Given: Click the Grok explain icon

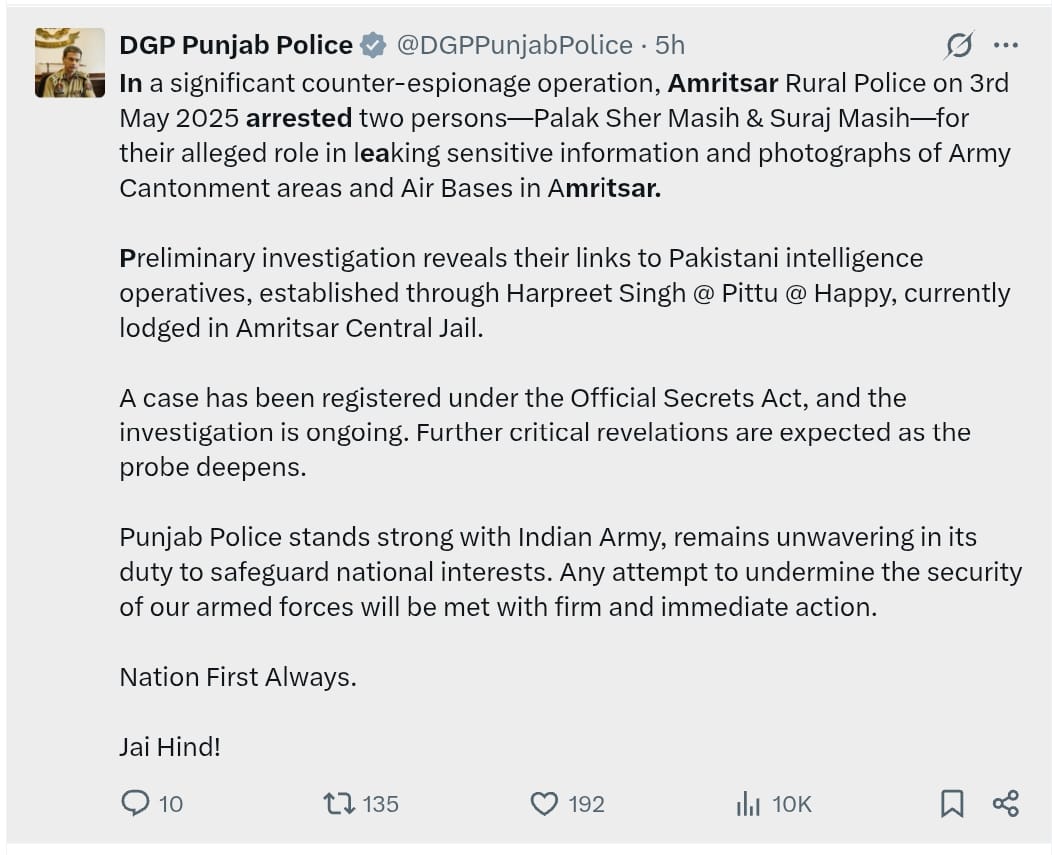Looking at the screenshot, I should [x=959, y=45].
